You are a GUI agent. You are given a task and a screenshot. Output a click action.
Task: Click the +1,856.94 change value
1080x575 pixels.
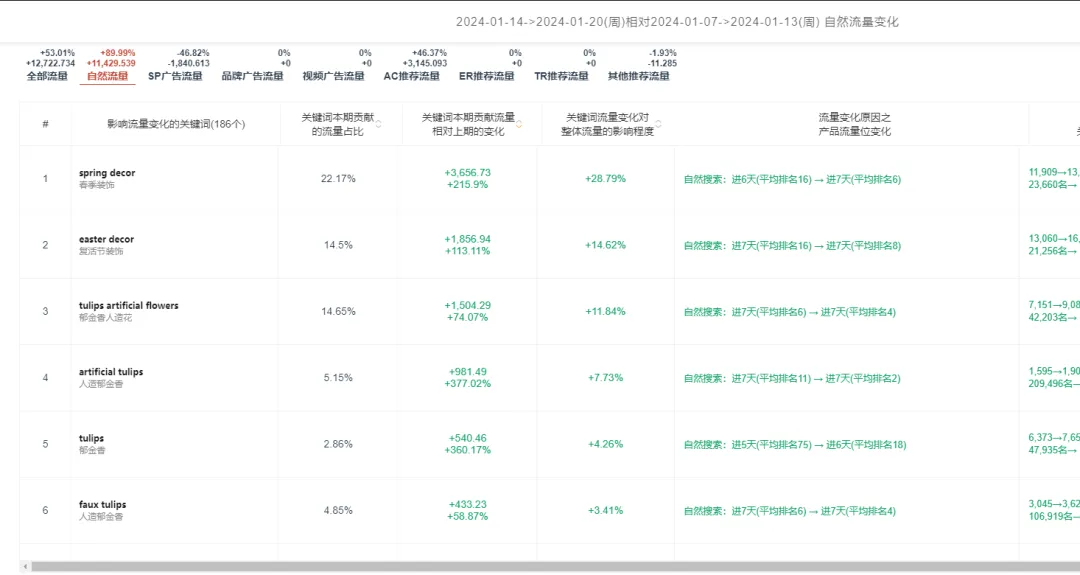(x=468, y=239)
